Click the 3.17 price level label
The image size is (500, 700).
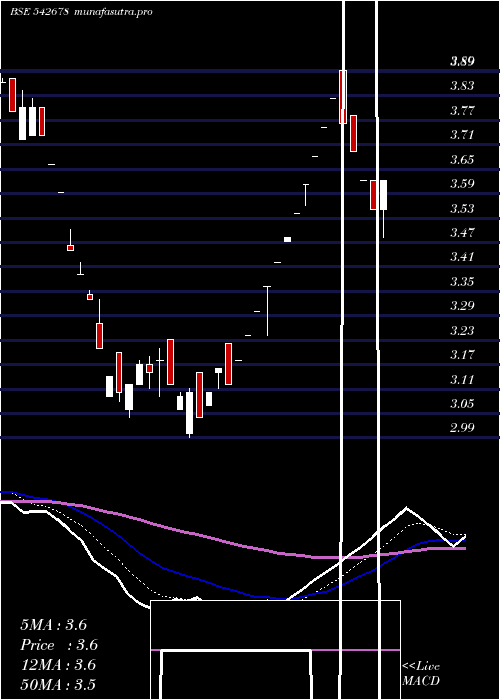(462, 355)
